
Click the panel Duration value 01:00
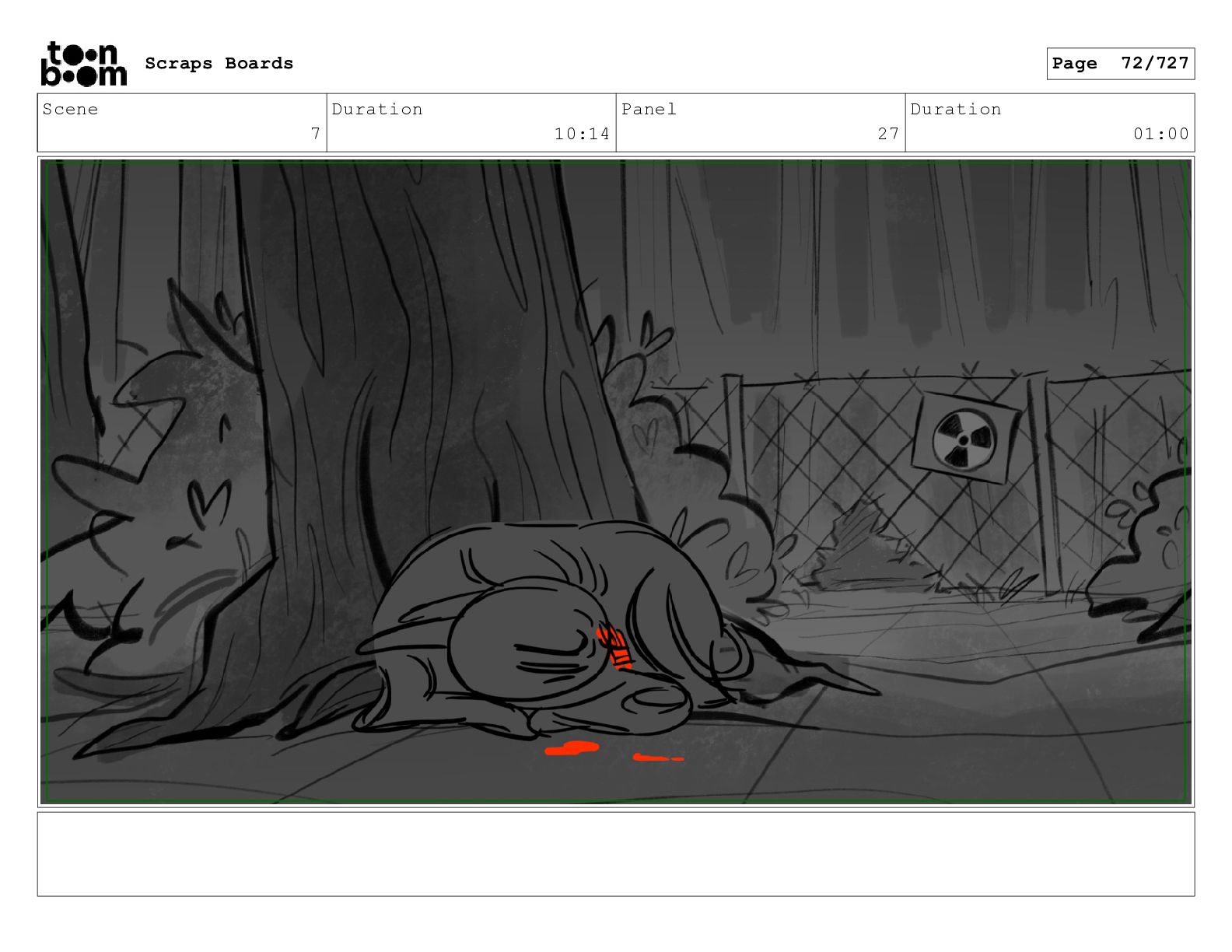pos(1161,134)
